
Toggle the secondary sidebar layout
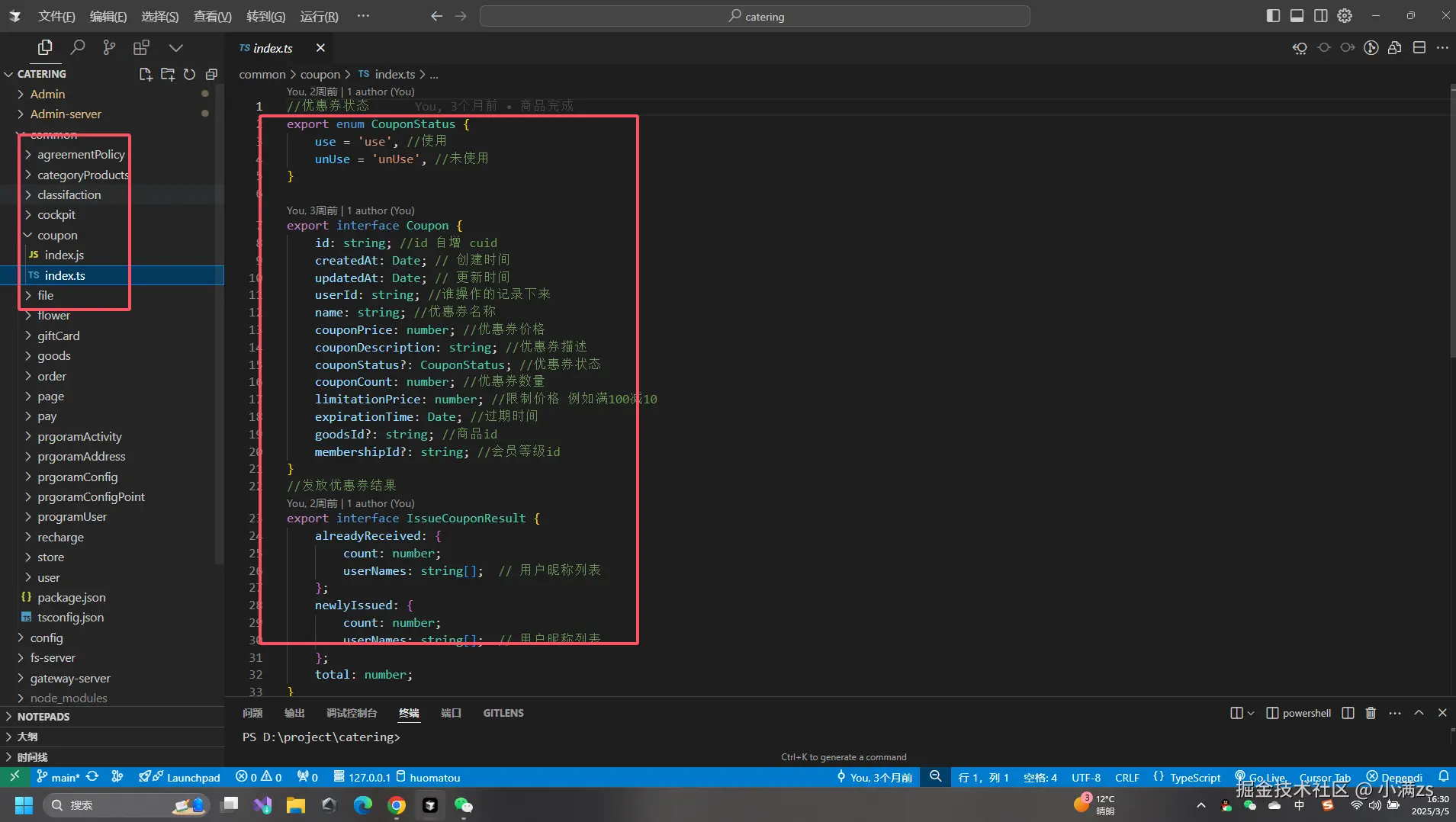(1320, 16)
